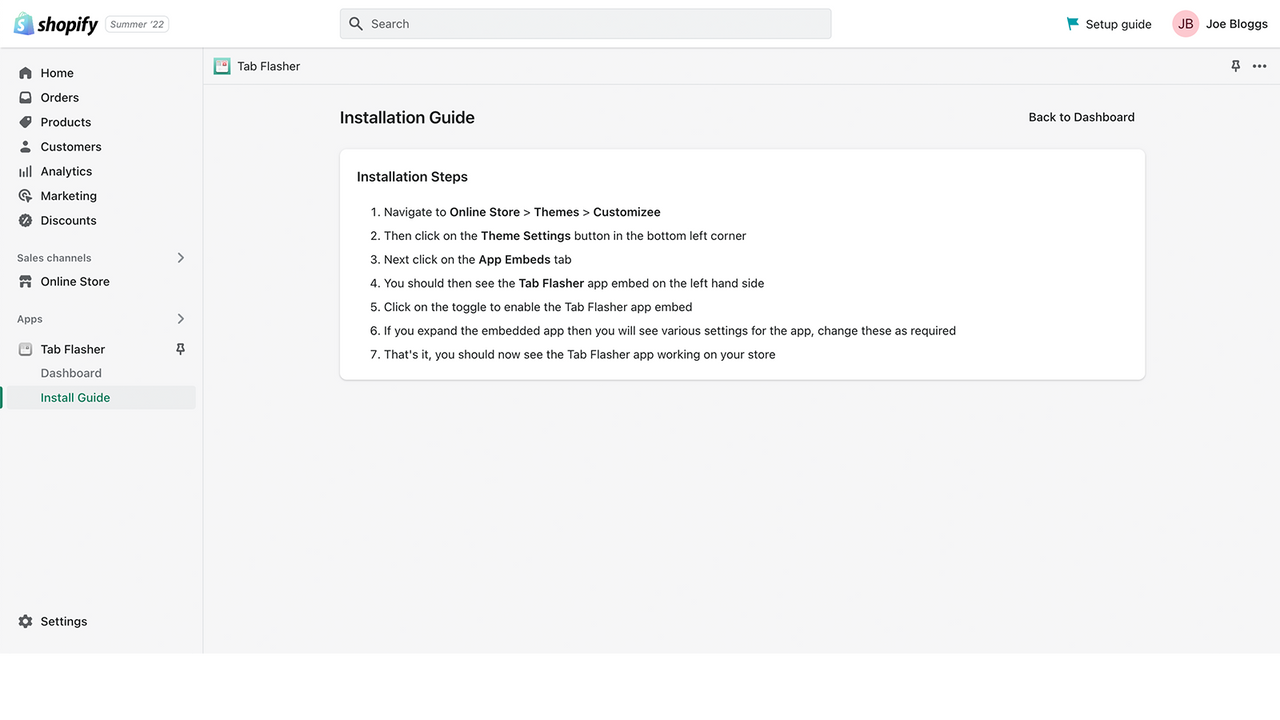The width and height of the screenshot is (1280, 720).
Task: View the Customers section
Action: (x=71, y=146)
